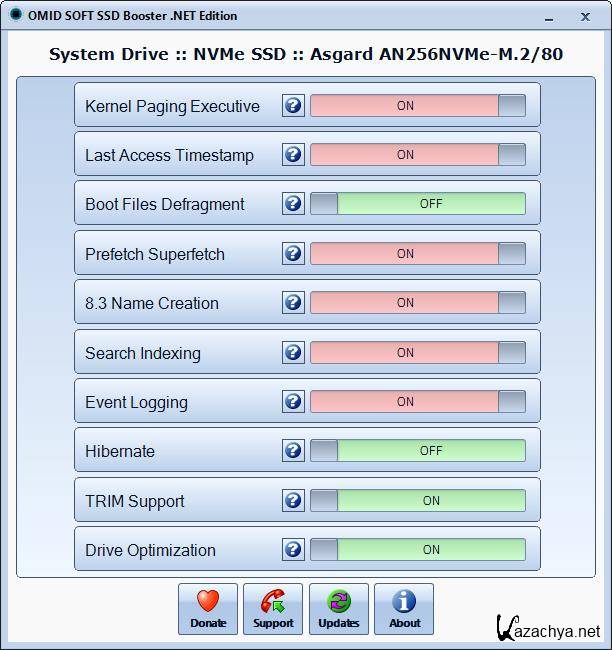Image resolution: width=612 pixels, height=650 pixels.
Task: Open the Support button
Action: tap(273, 609)
